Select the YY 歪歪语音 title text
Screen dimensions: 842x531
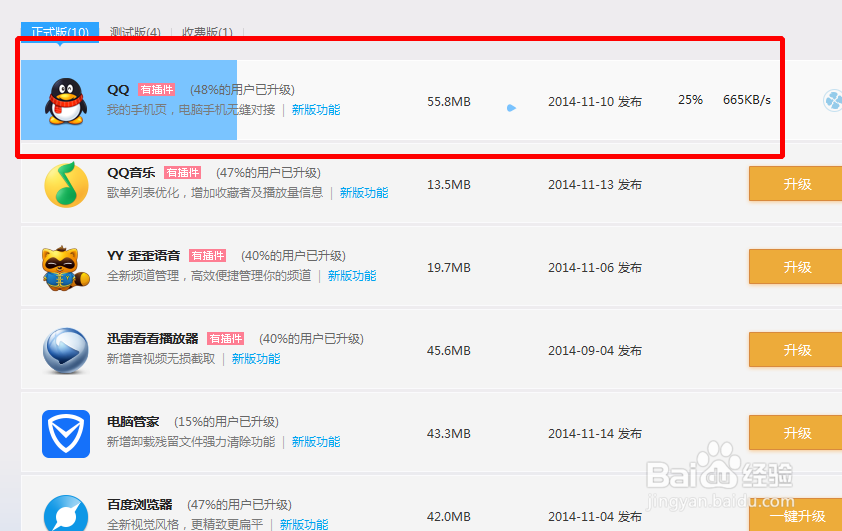[143, 256]
